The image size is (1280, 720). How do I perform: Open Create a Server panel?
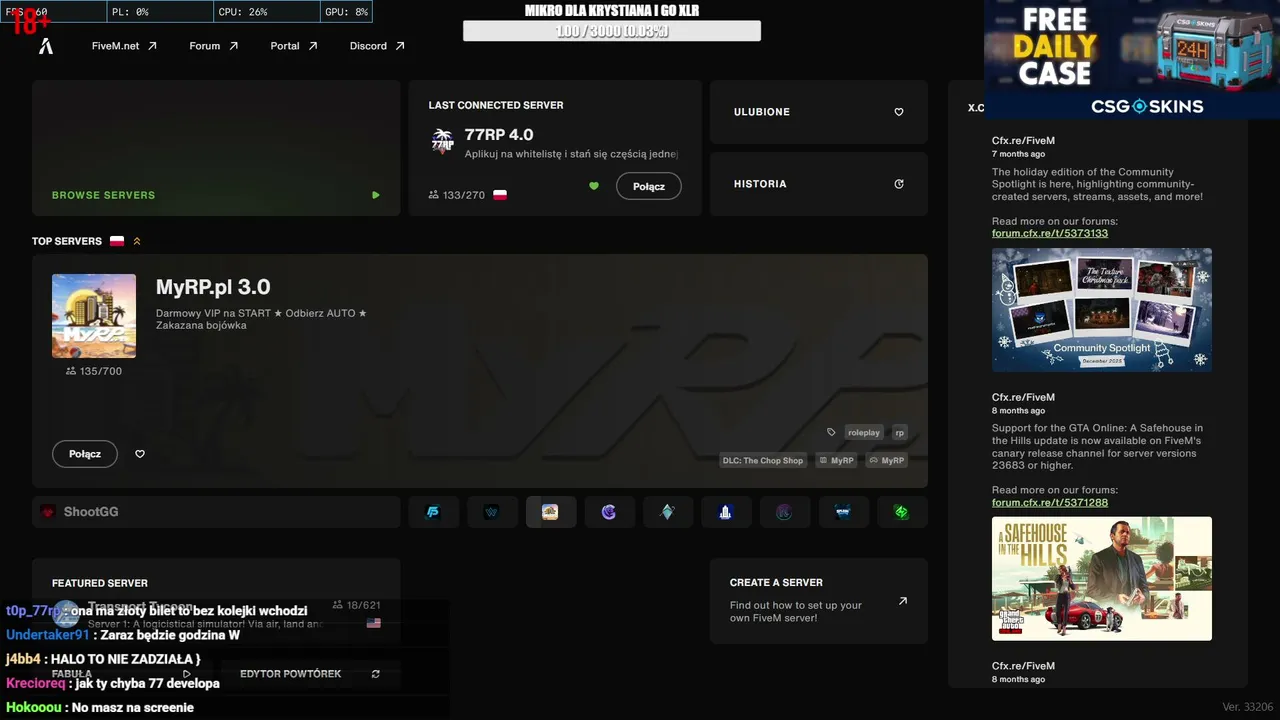tap(819, 601)
